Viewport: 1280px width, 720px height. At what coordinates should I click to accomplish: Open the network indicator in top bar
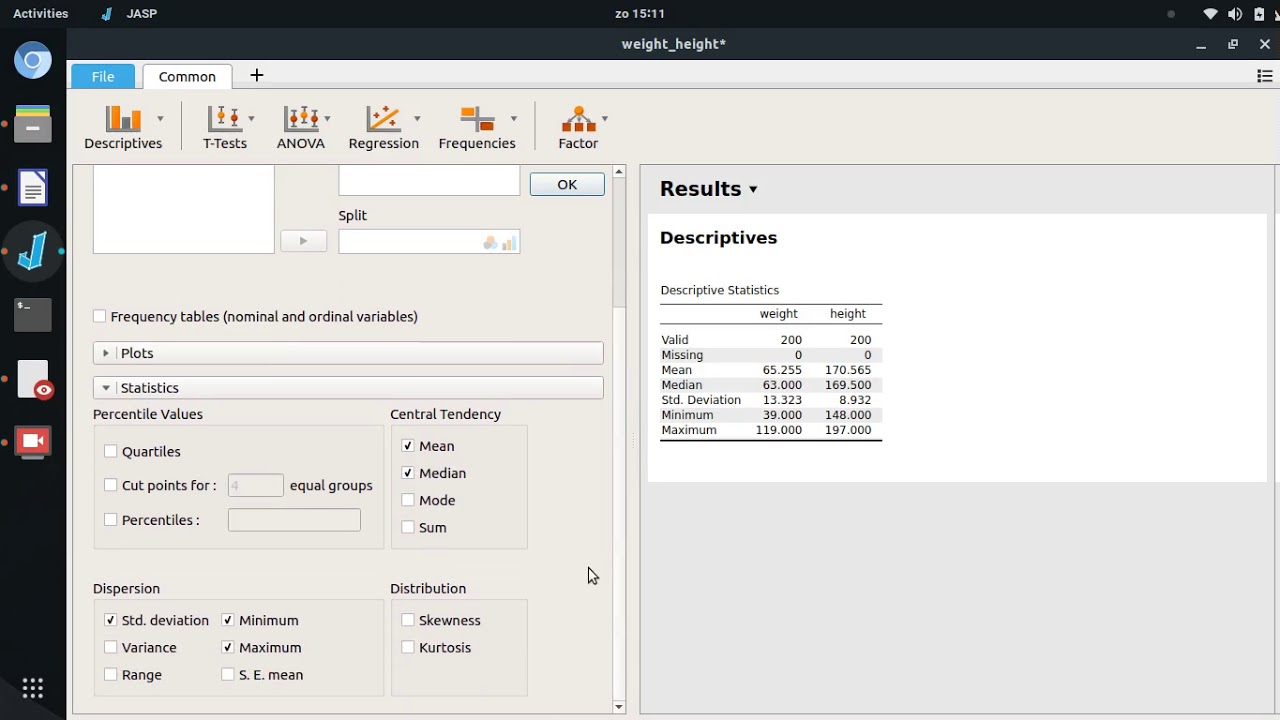click(1210, 14)
